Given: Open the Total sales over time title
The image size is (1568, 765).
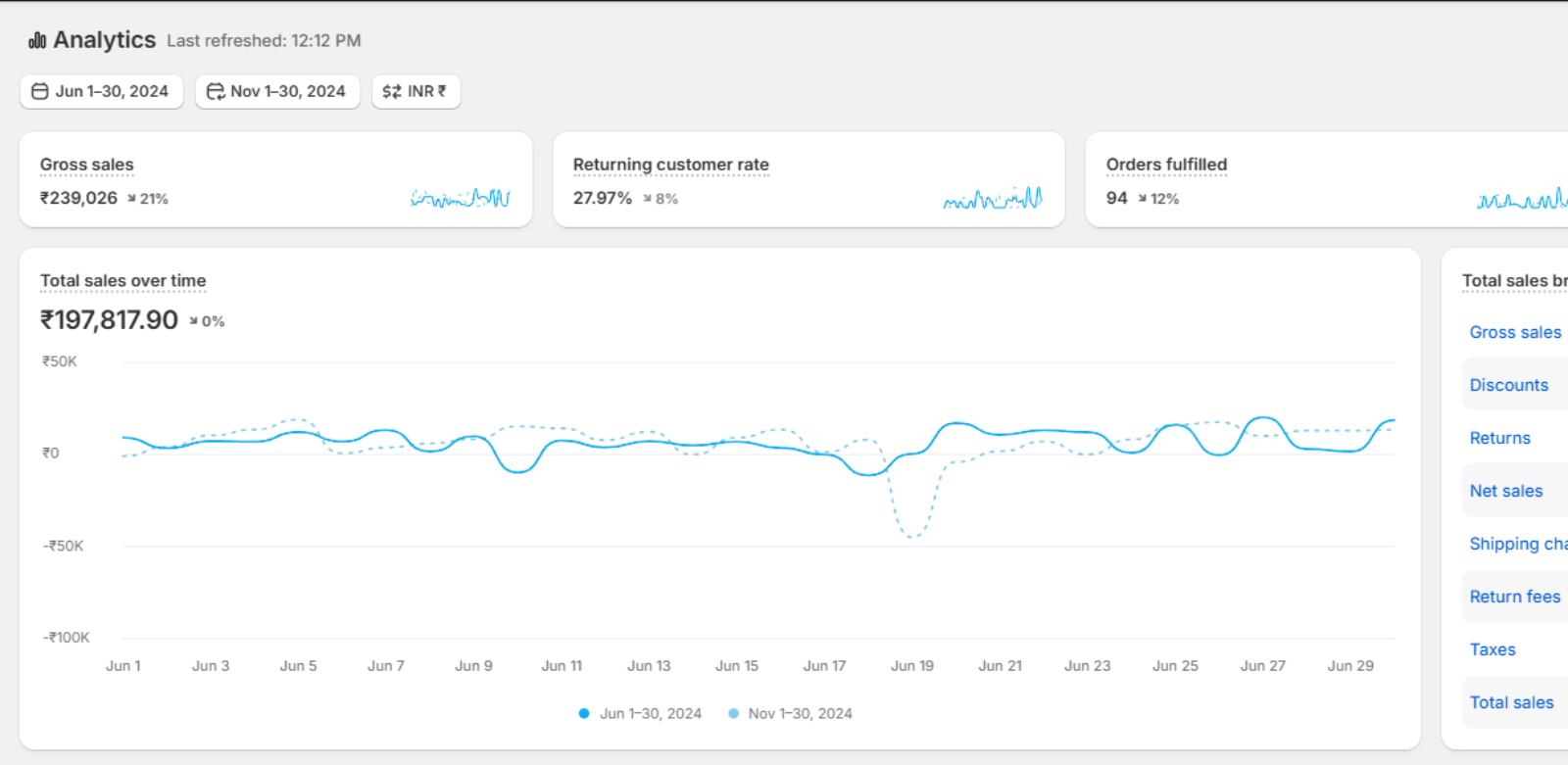Looking at the screenshot, I should point(122,281).
